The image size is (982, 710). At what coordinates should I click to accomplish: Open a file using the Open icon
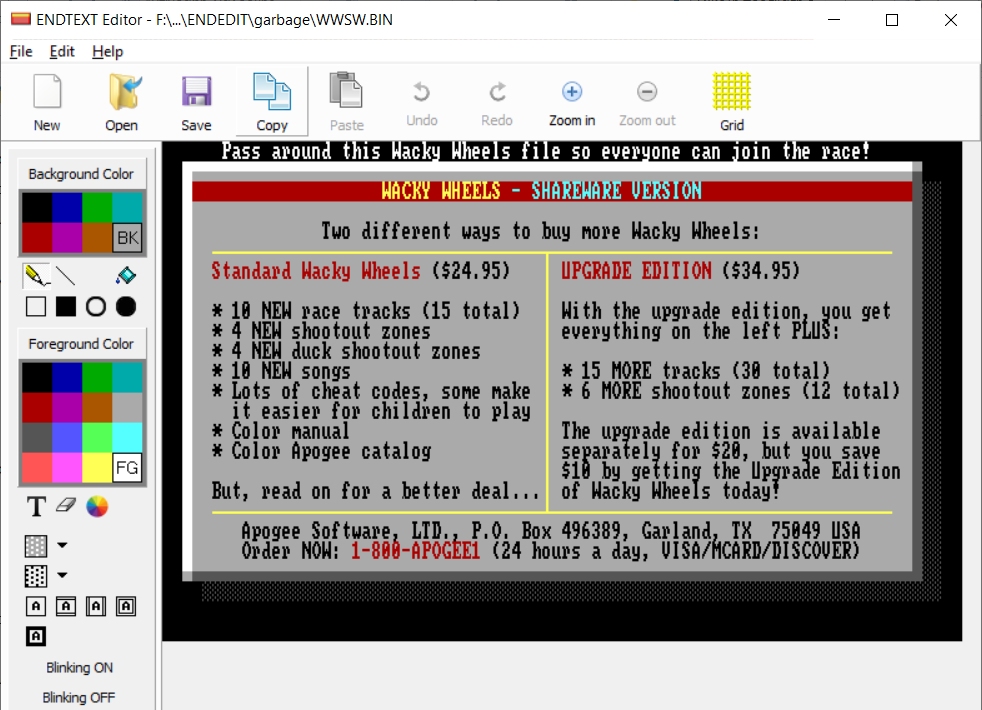(121, 101)
